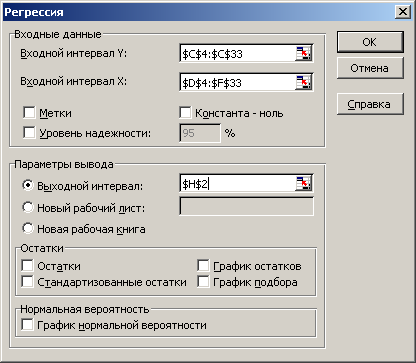Check the Остатки checkbox

click(x=27, y=266)
